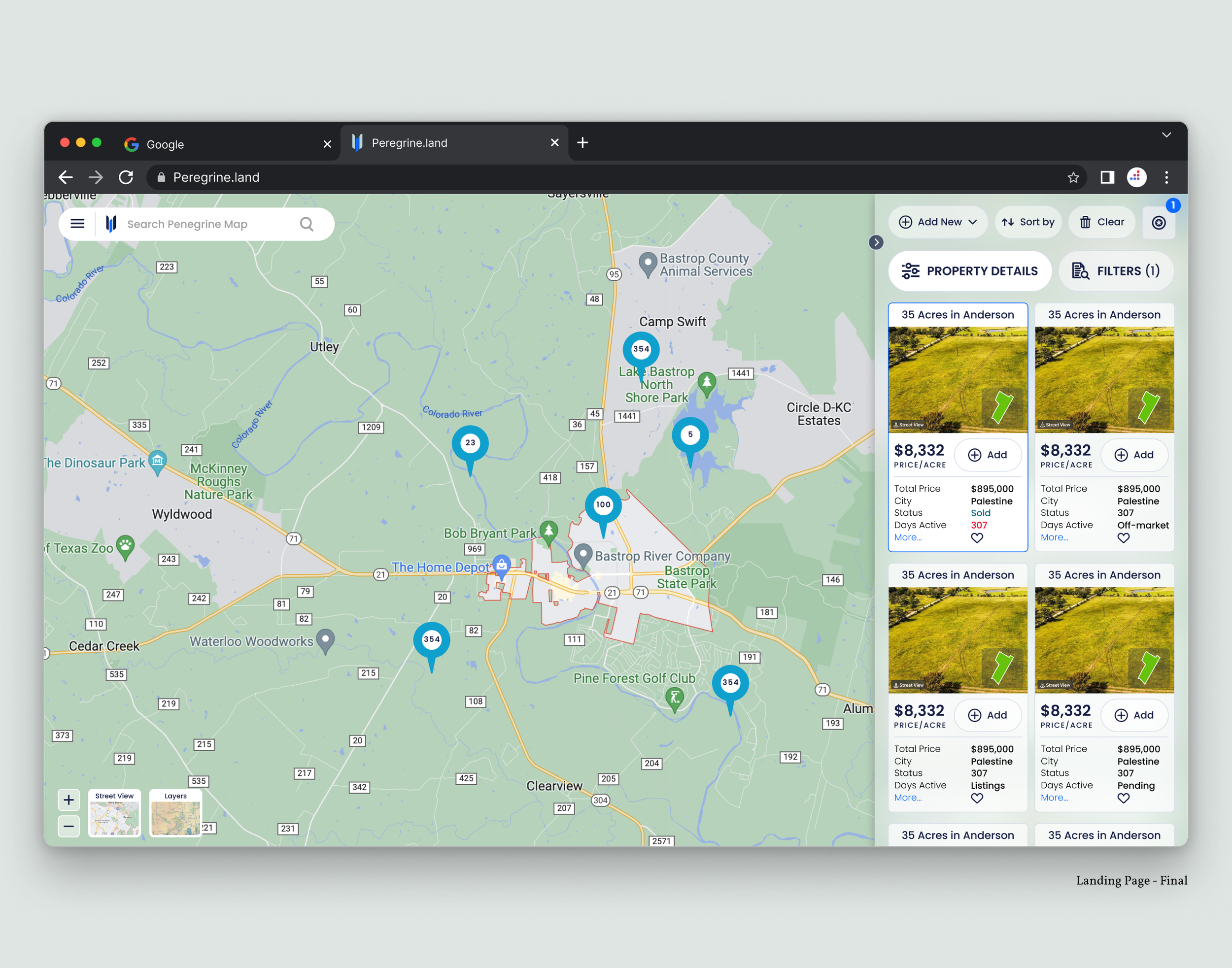Screen dimensions: 1232x968
Task: Toggle heart on the Off-market listing
Action: [x=1123, y=538]
